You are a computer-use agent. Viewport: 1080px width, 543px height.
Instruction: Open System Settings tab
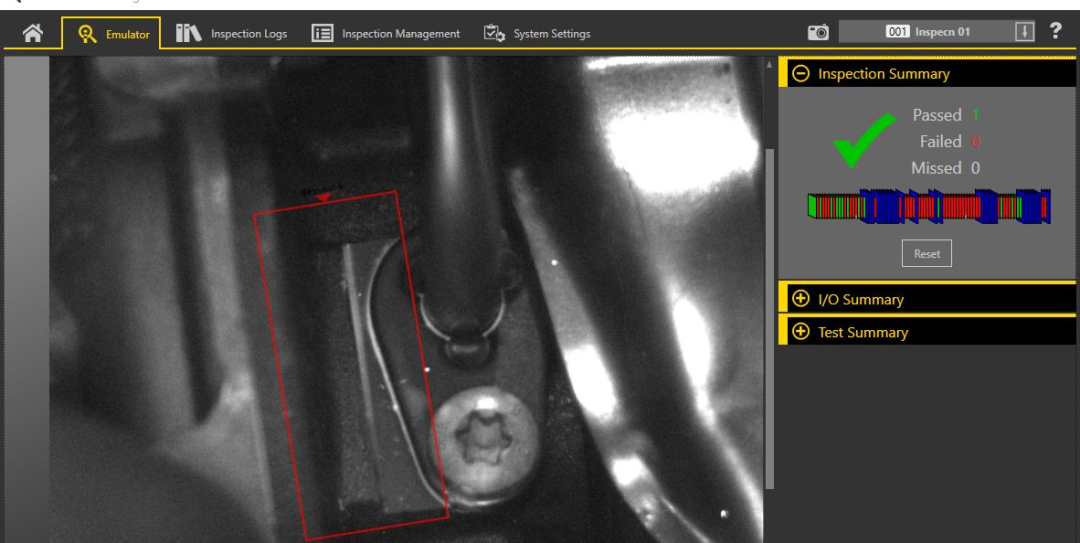pos(537,33)
